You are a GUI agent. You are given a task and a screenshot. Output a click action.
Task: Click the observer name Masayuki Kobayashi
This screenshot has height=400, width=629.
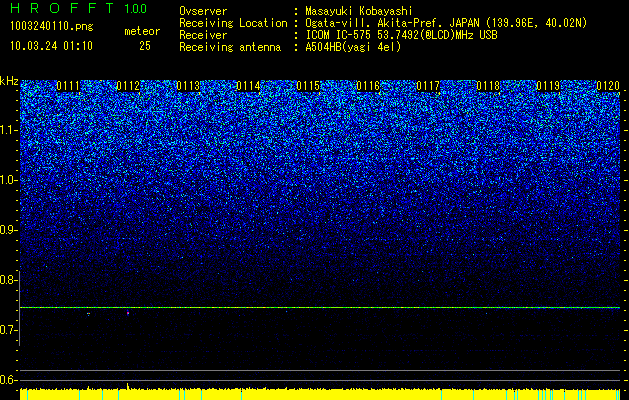coord(358,12)
